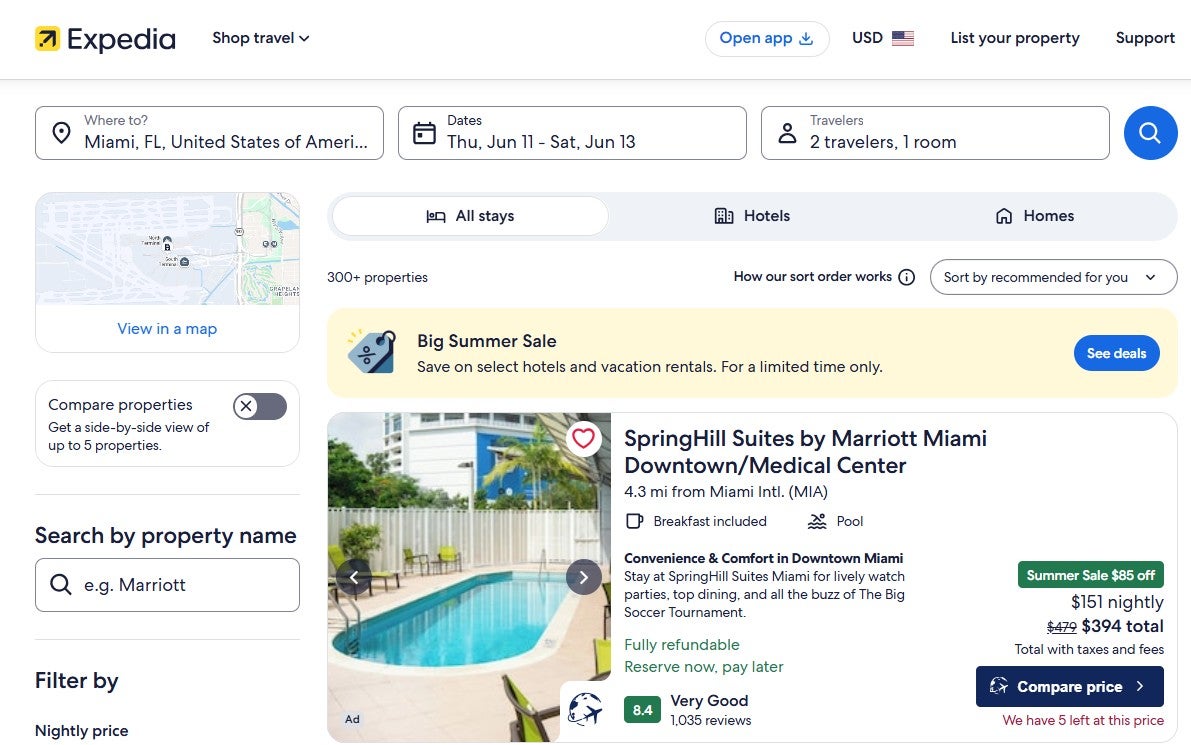Click the house icon on Homes tab
This screenshot has width=1191, height=745.
click(1004, 216)
